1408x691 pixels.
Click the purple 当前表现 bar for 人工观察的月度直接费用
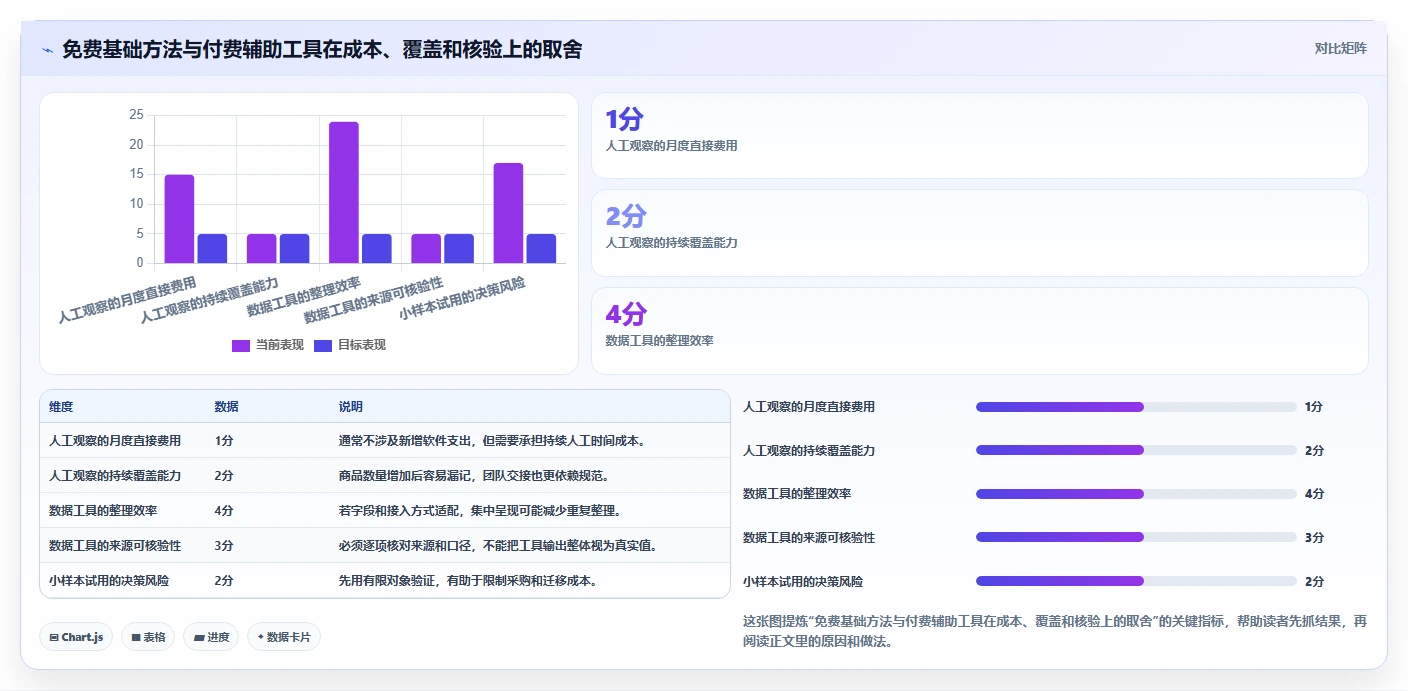[179, 219]
